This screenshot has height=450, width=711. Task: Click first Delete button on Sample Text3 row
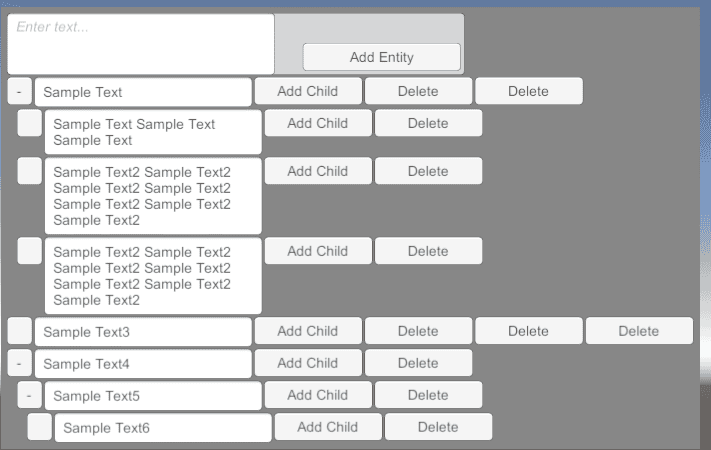tap(419, 331)
